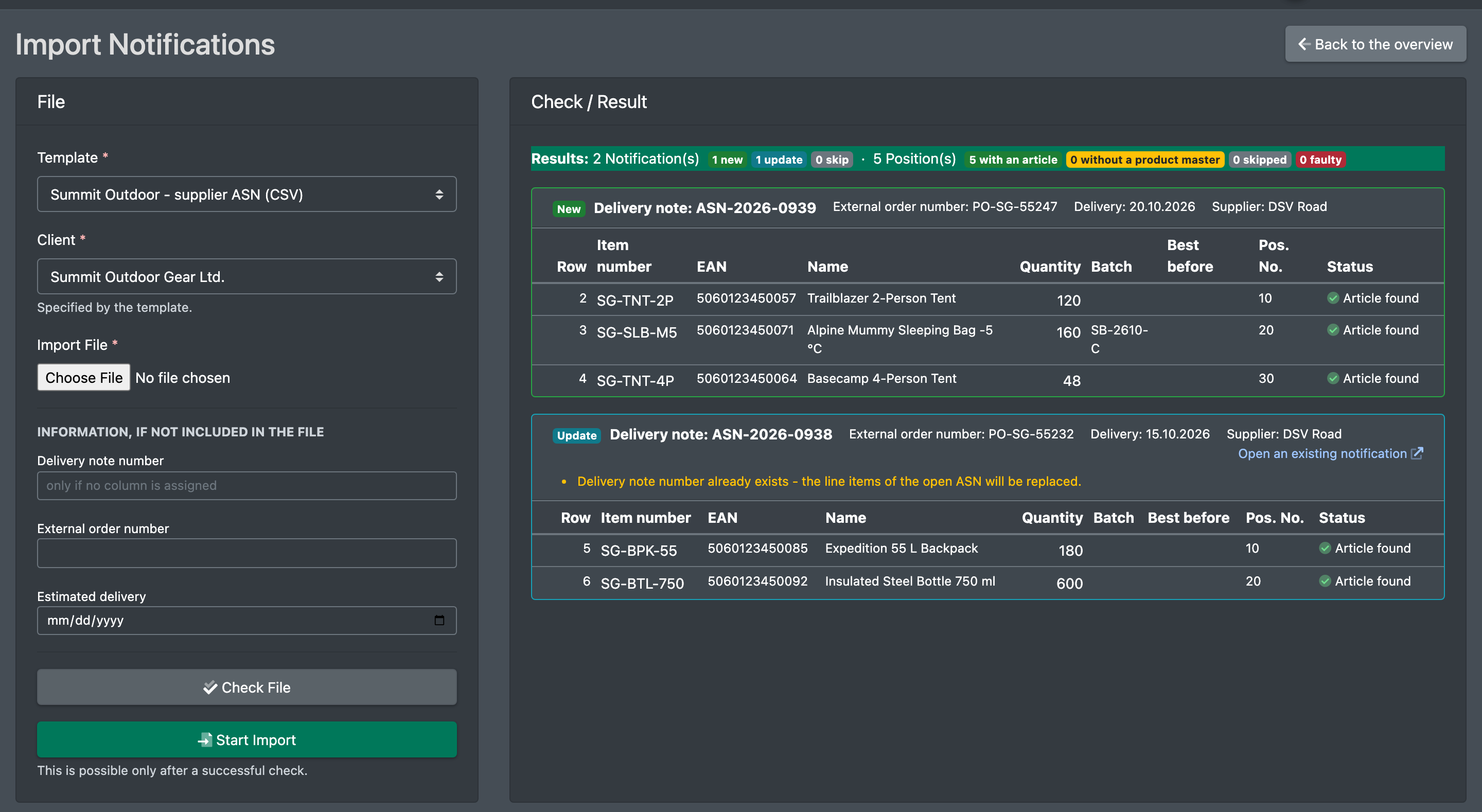Click the yellow 'Delivery note number already exists' warning
Screen dimensions: 1482x812
(829, 481)
